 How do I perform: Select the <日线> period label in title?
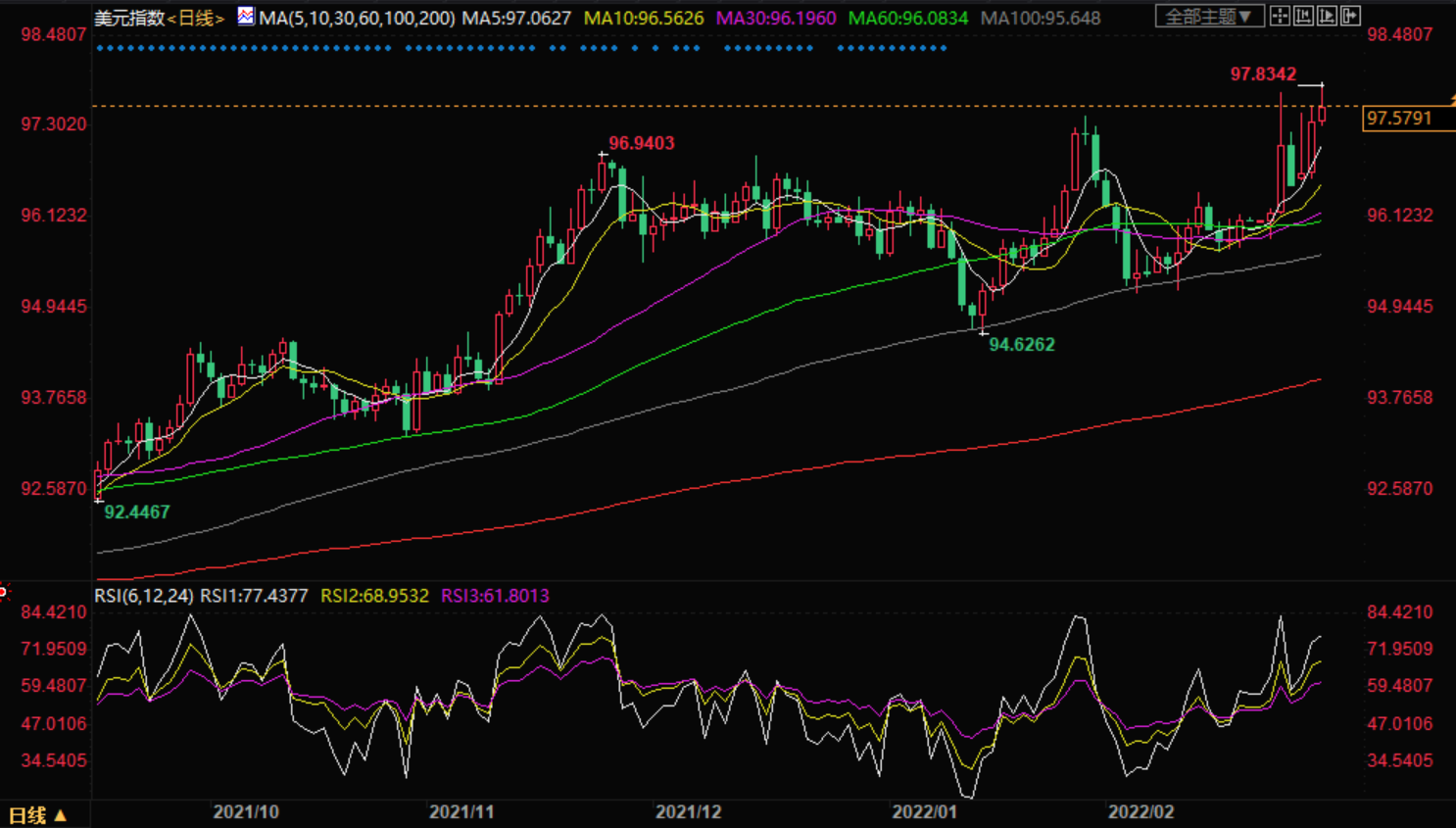[196, 18]
